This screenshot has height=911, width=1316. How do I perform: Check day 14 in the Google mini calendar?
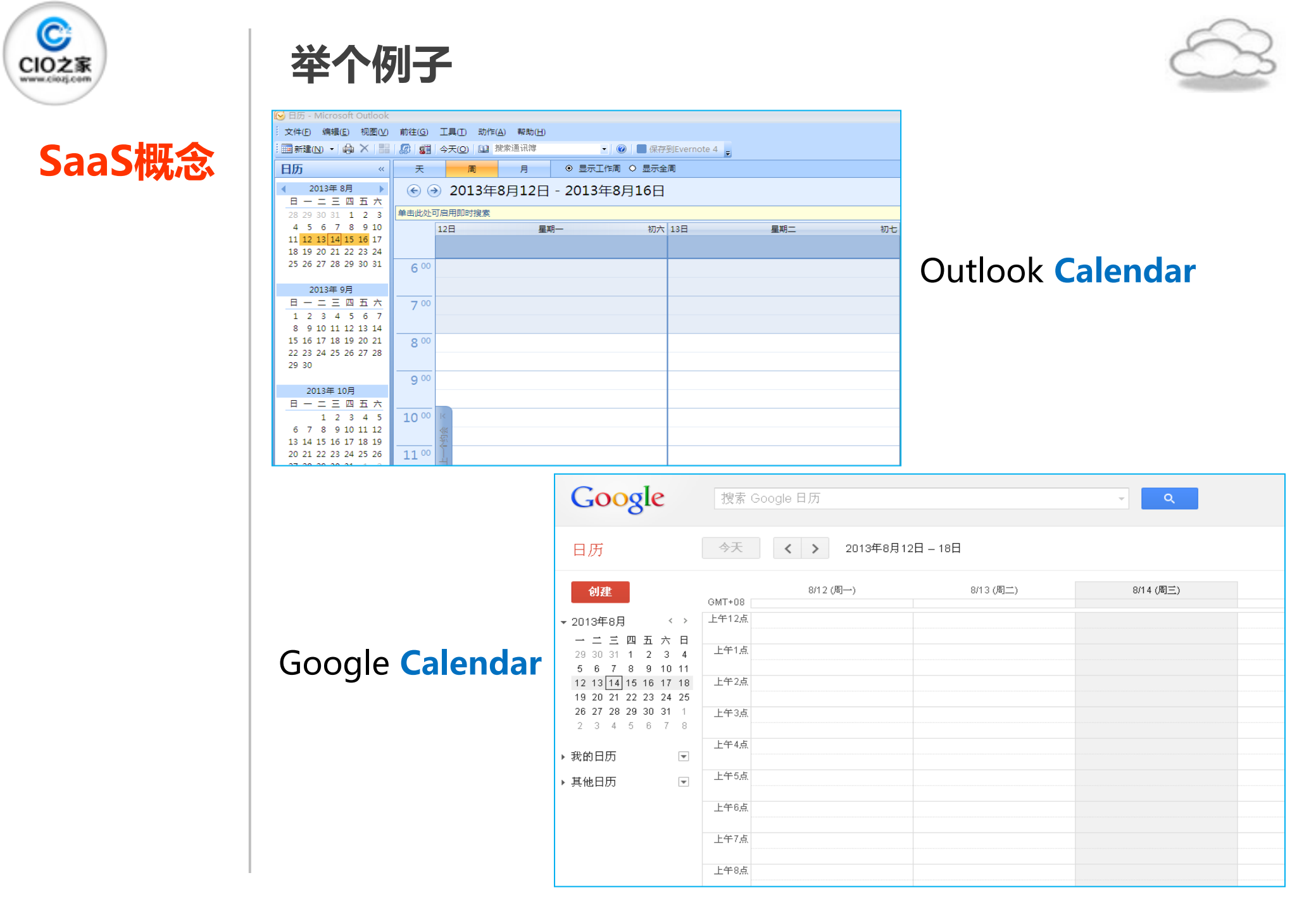[614, 683]
